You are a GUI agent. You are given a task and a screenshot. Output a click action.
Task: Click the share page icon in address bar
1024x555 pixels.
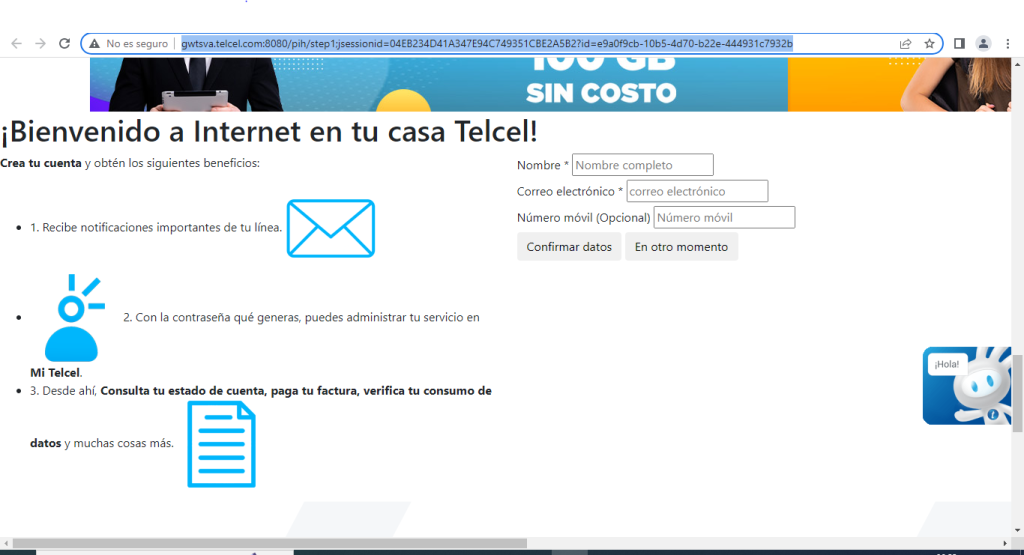click(905, 44)
